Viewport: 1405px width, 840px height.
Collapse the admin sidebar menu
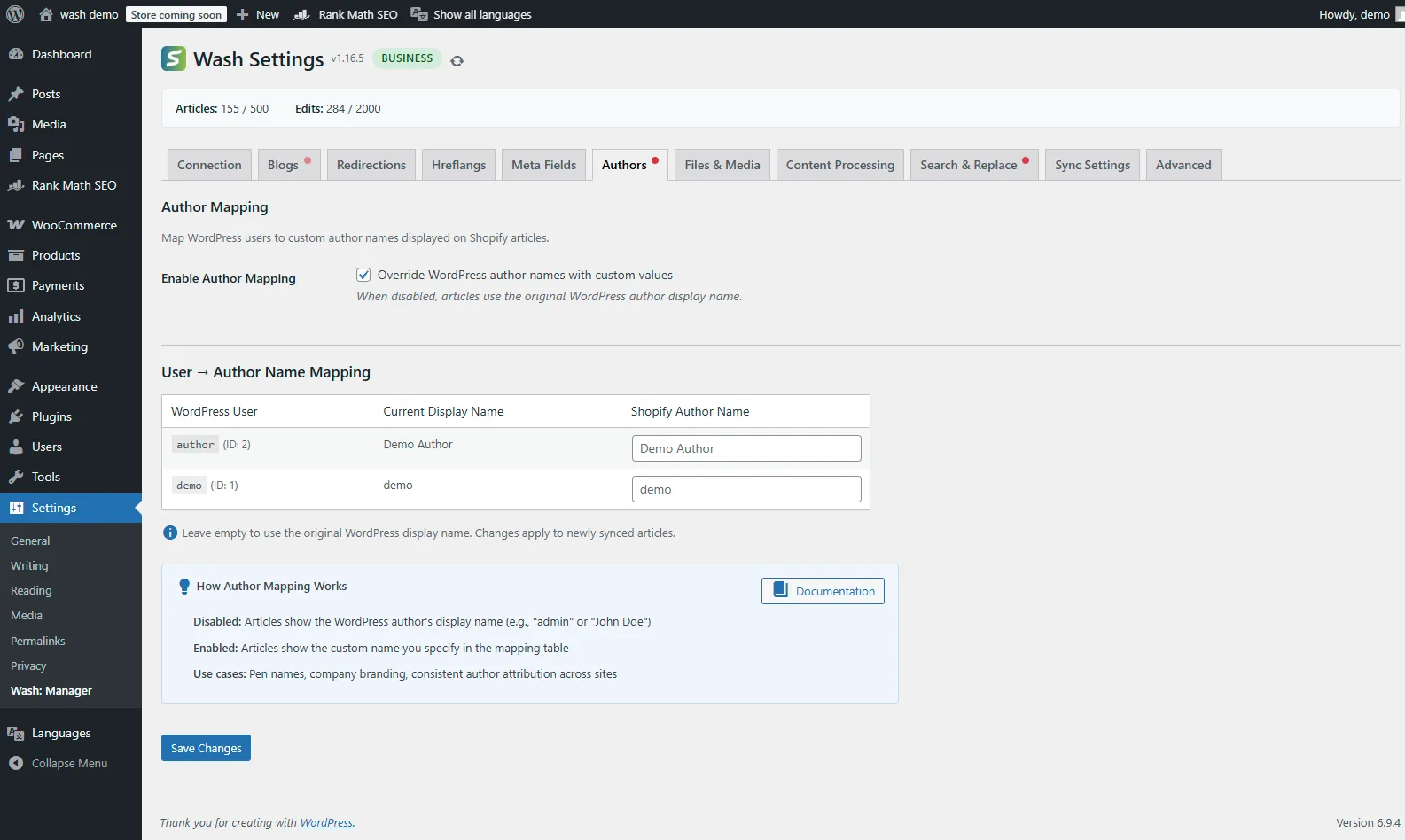coord(71,763)
